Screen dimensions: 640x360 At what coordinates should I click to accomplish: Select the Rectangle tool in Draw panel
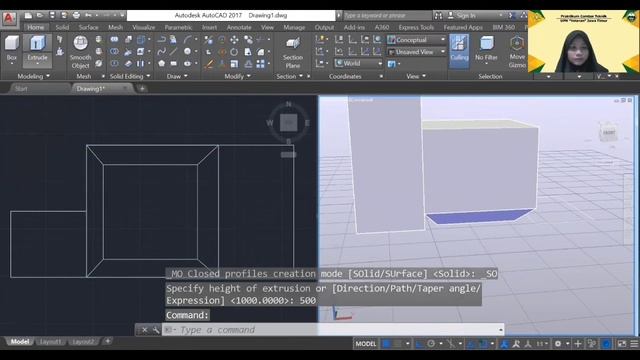point(173,64)
